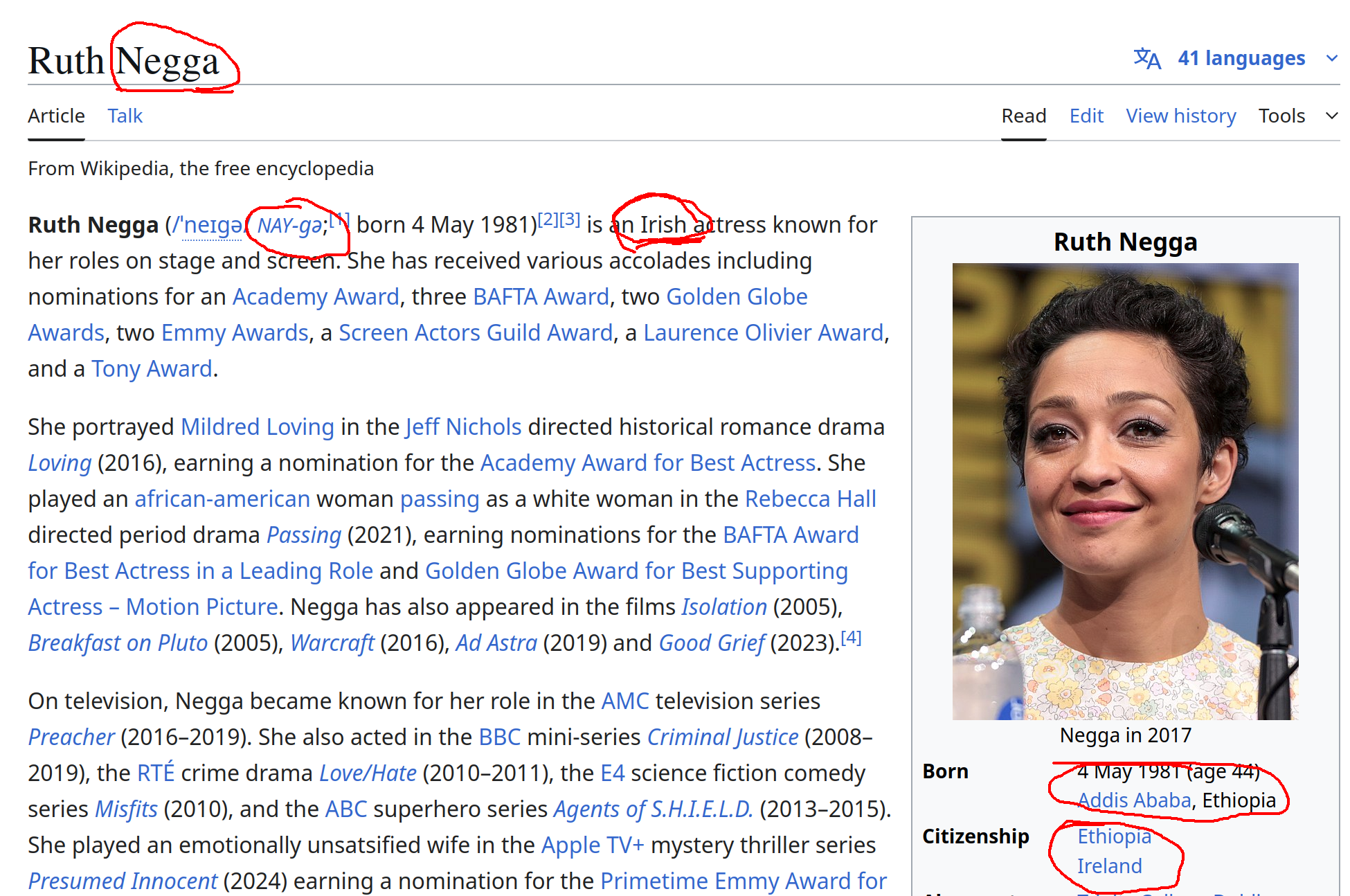Open the Misfits series link
The width and height of the screenshot is (1350, 896).
[x=126, y=809]
